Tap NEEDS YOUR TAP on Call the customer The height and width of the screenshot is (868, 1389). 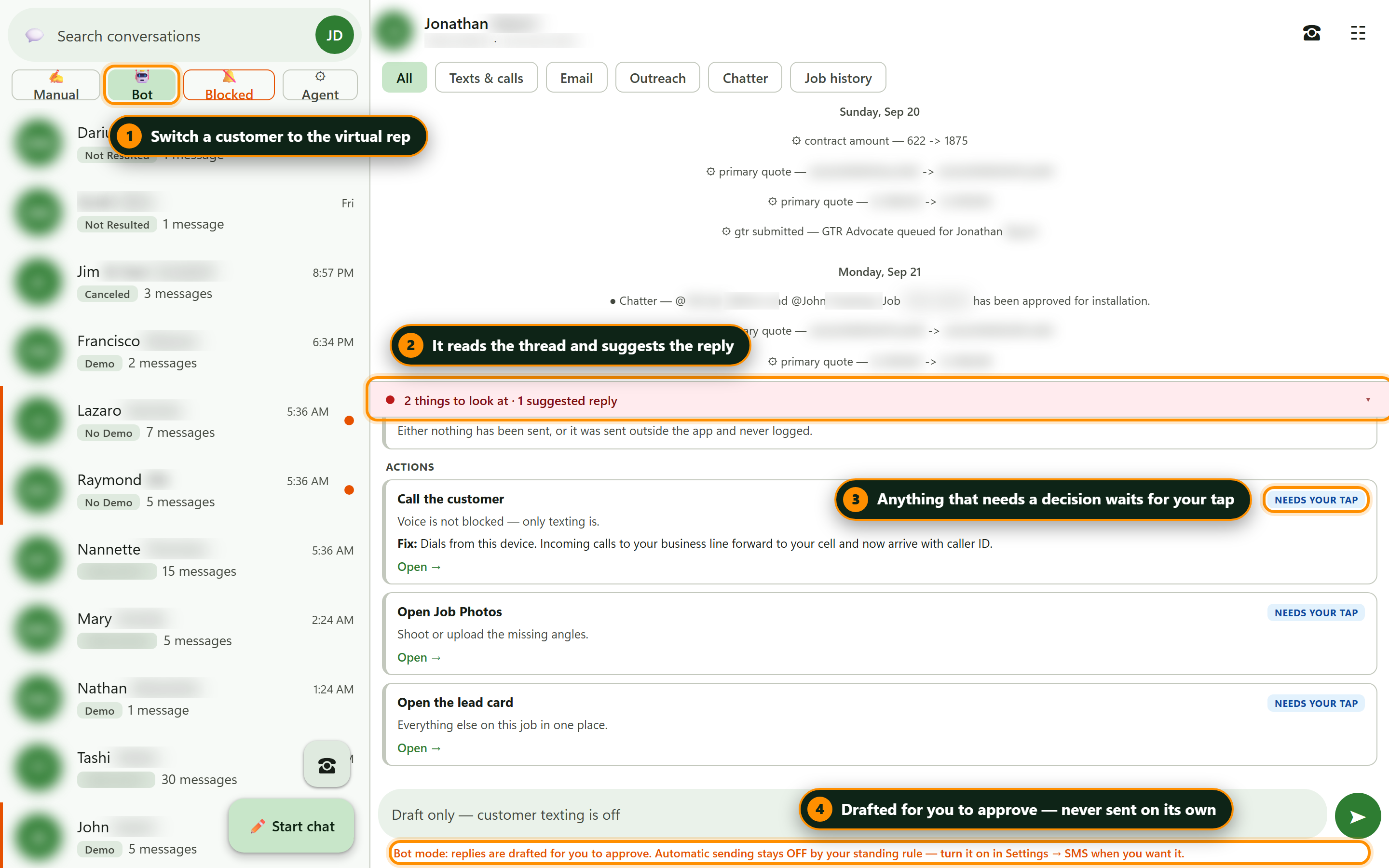click(x=1316, y=500)
